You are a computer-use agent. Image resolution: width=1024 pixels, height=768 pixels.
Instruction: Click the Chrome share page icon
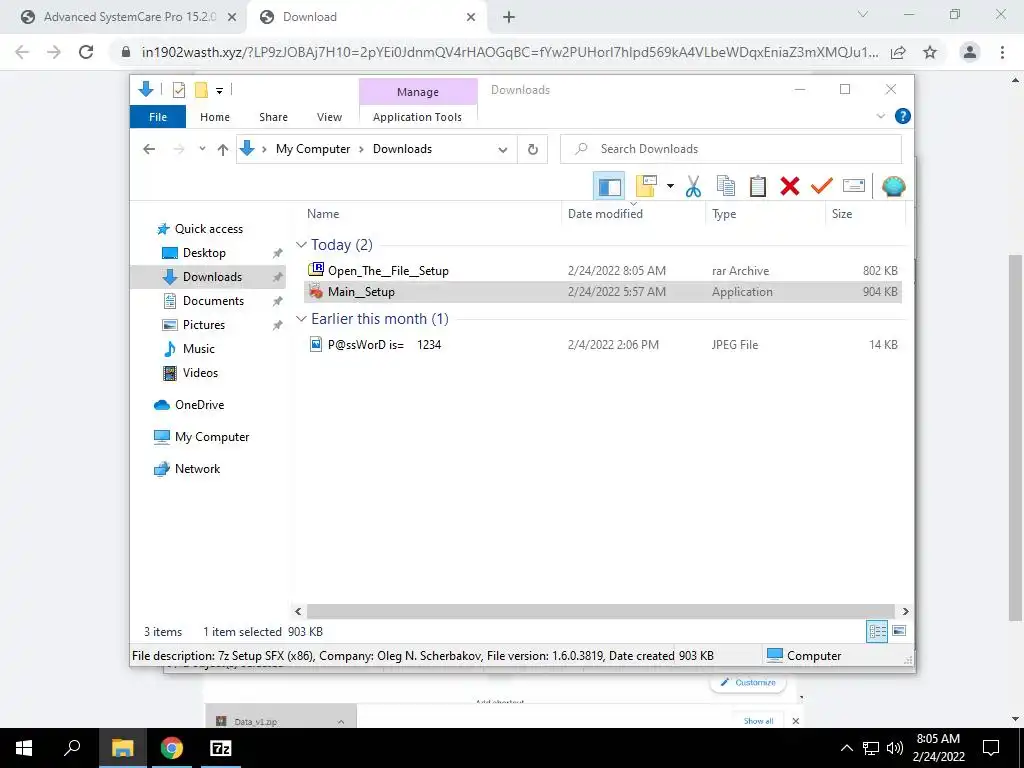tap(899, 52)
